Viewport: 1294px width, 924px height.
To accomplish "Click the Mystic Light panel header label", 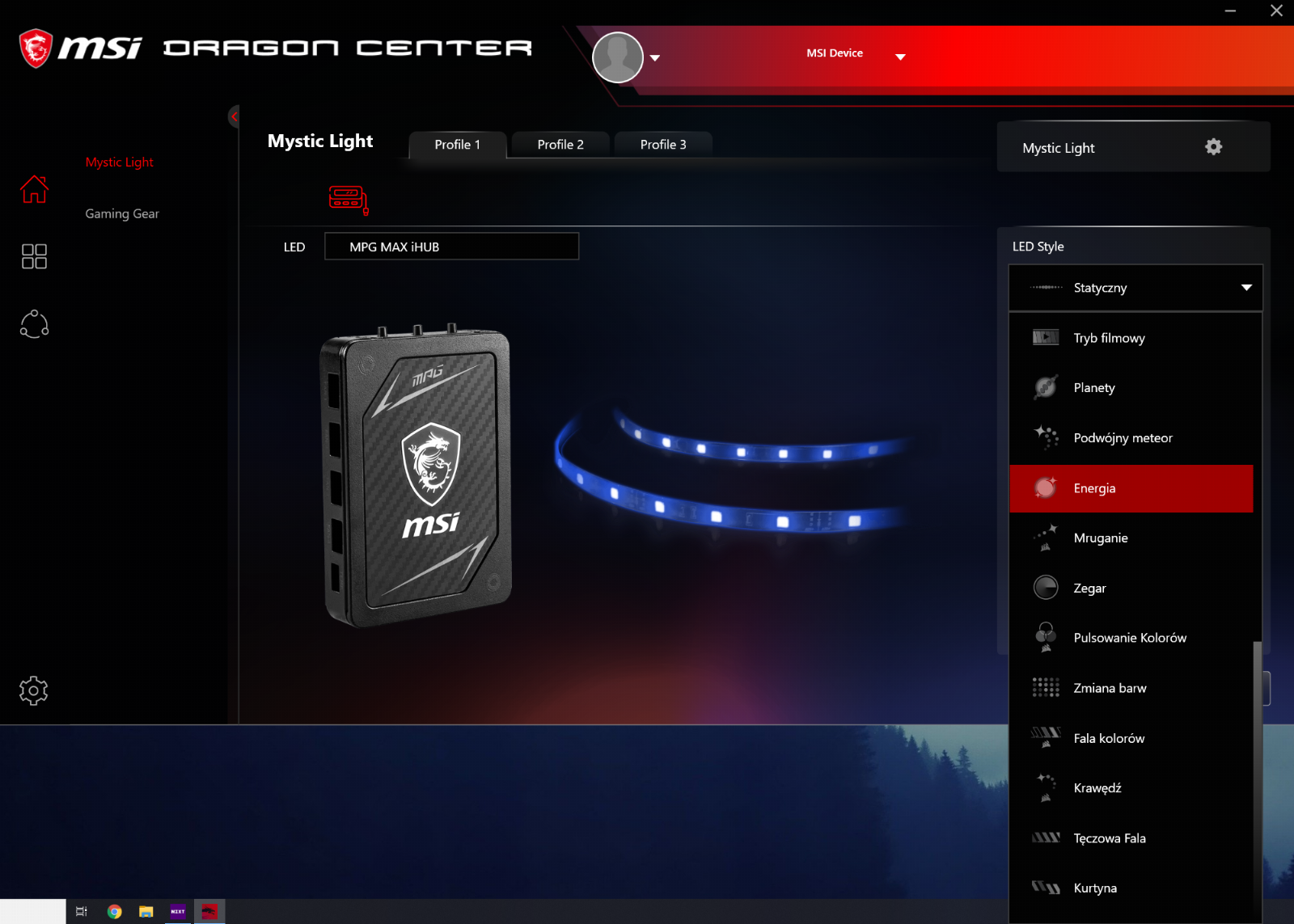I will coord(1058,148).
